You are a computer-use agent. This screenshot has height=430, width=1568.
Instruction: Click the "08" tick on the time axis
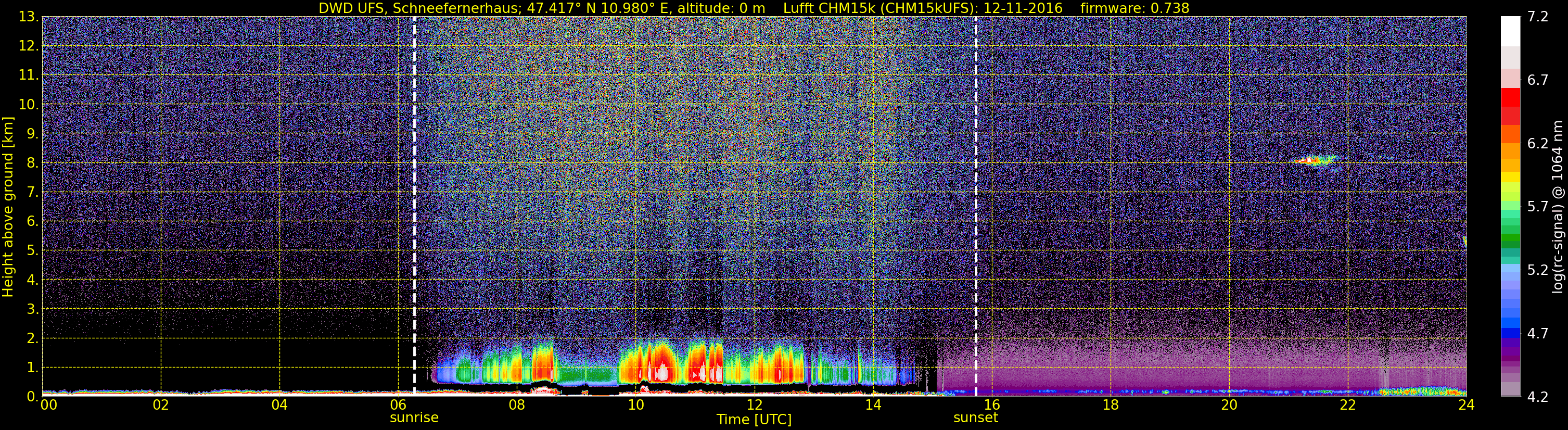517,406
